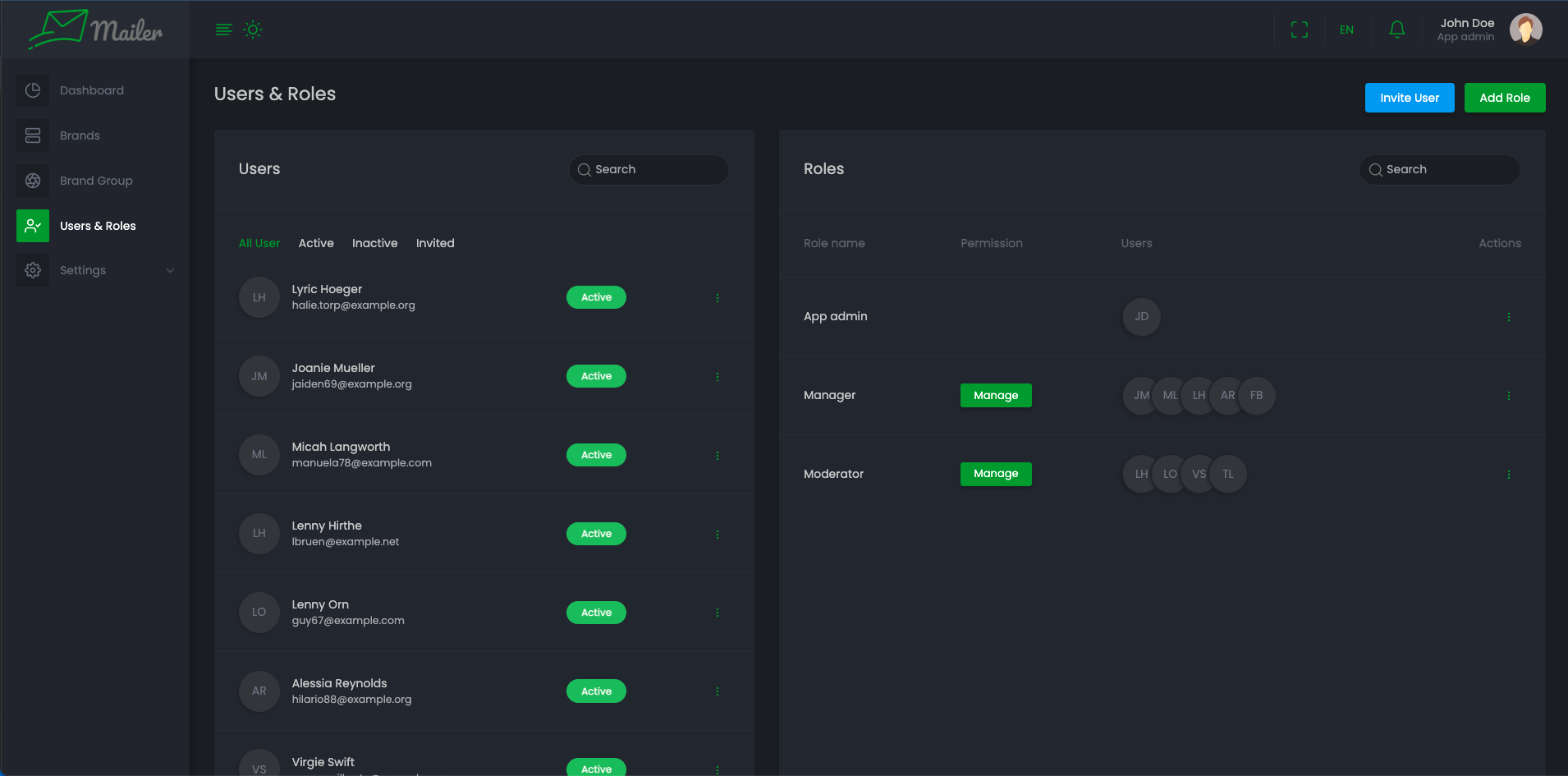Open the EN language selector

click(1346, 30)
